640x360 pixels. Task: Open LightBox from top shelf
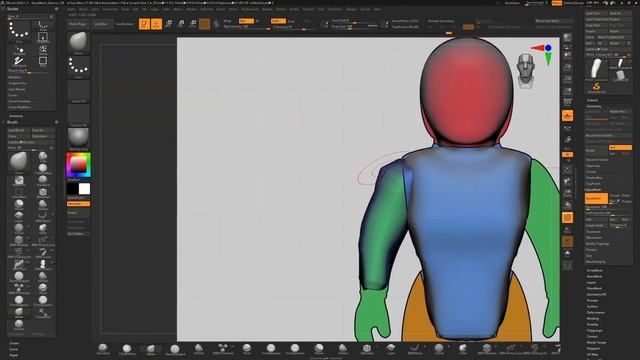[x=101, y=24]
